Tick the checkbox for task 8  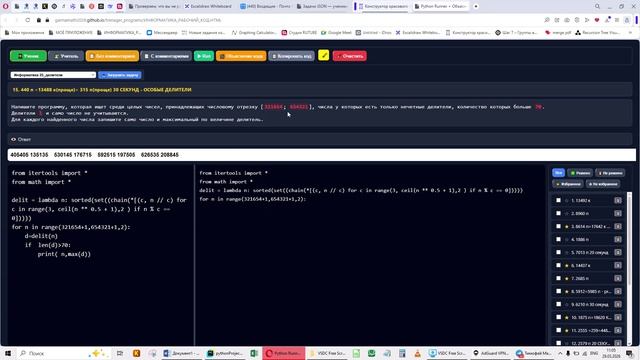[558, 291]
